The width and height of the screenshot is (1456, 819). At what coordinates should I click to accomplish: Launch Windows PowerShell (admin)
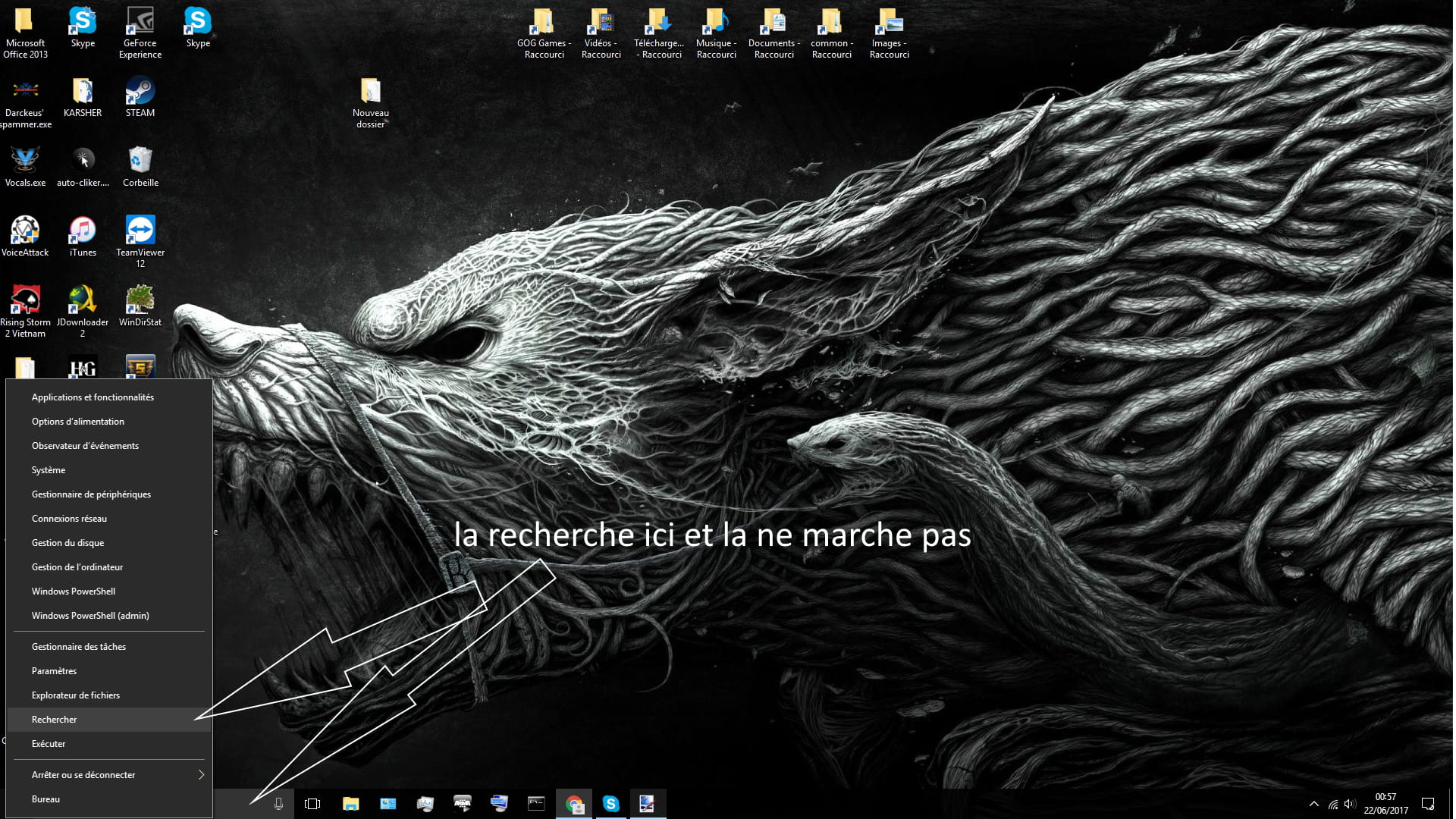(x=109, y=616)
